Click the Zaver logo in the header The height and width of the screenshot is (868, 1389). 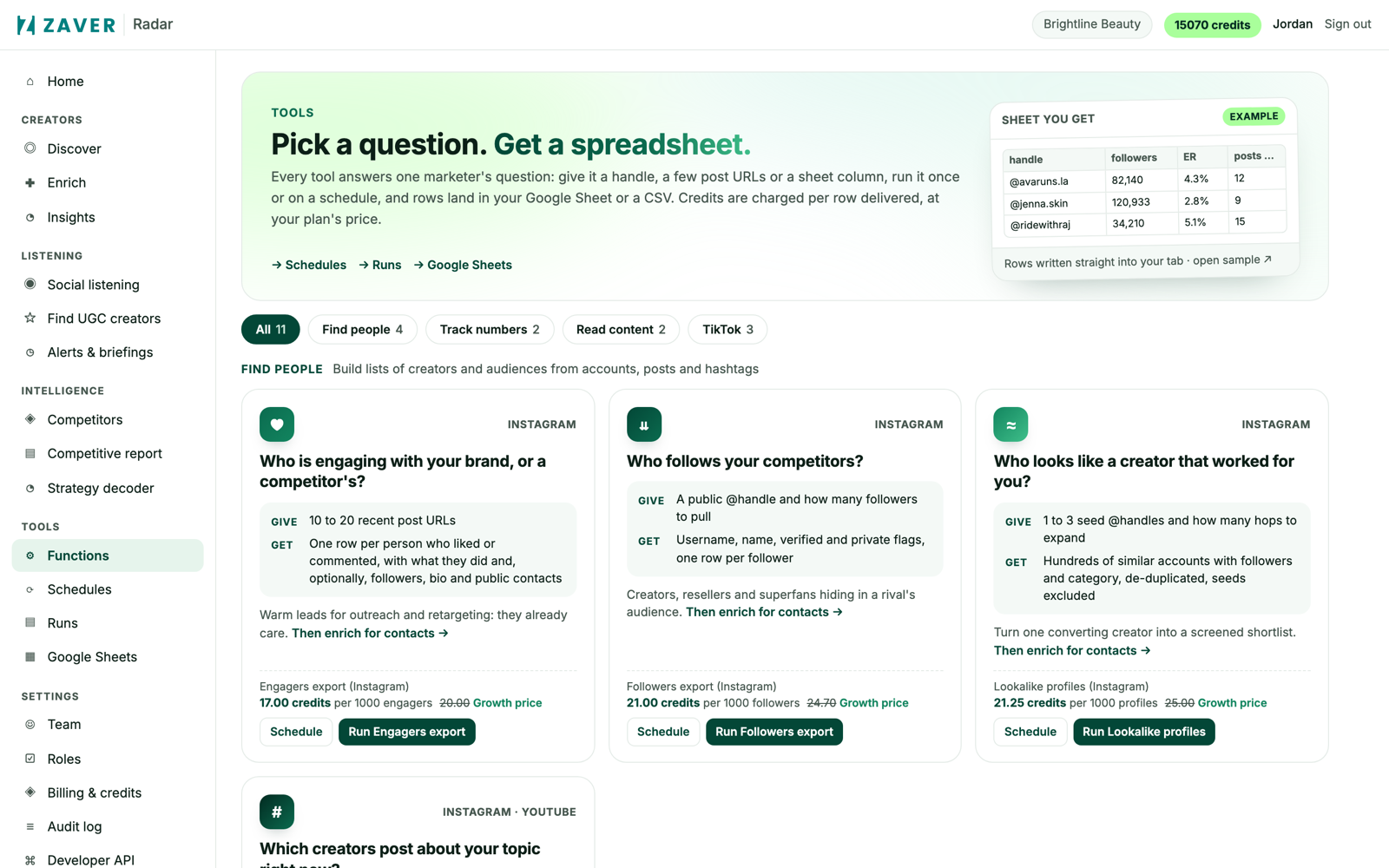(x=66, y=24)
